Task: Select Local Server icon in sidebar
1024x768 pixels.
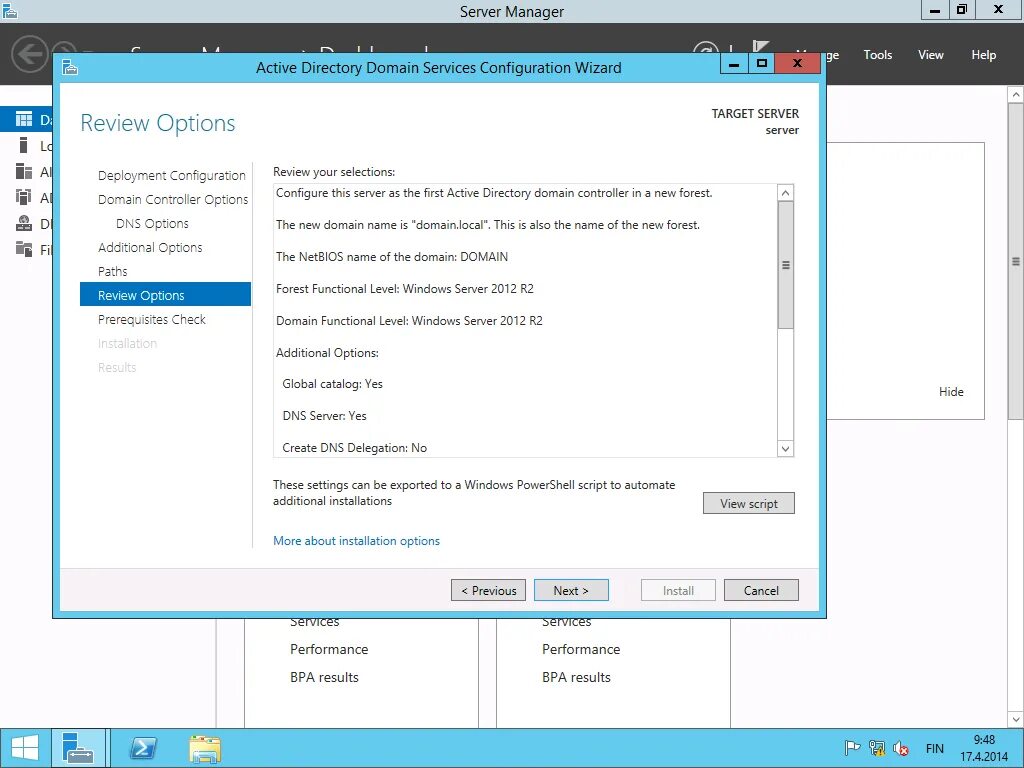Action: pos(24,145)
